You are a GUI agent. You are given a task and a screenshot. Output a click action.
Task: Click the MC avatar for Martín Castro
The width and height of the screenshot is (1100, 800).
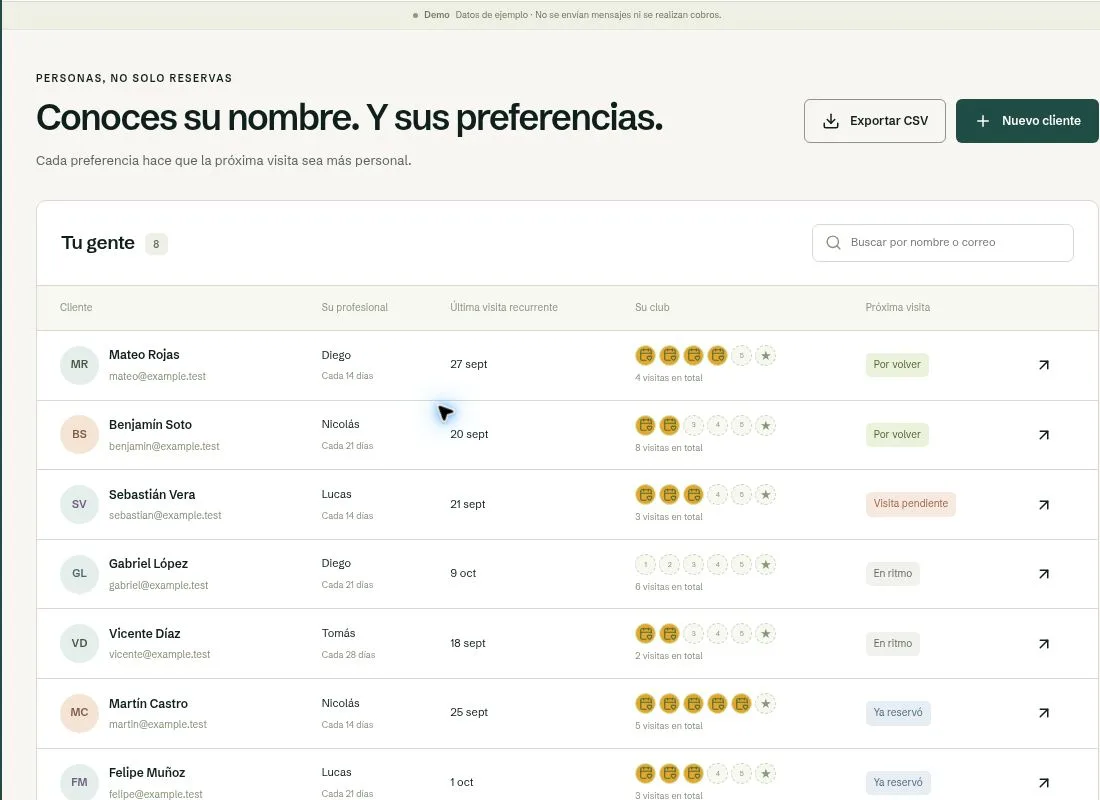point(79,712)
